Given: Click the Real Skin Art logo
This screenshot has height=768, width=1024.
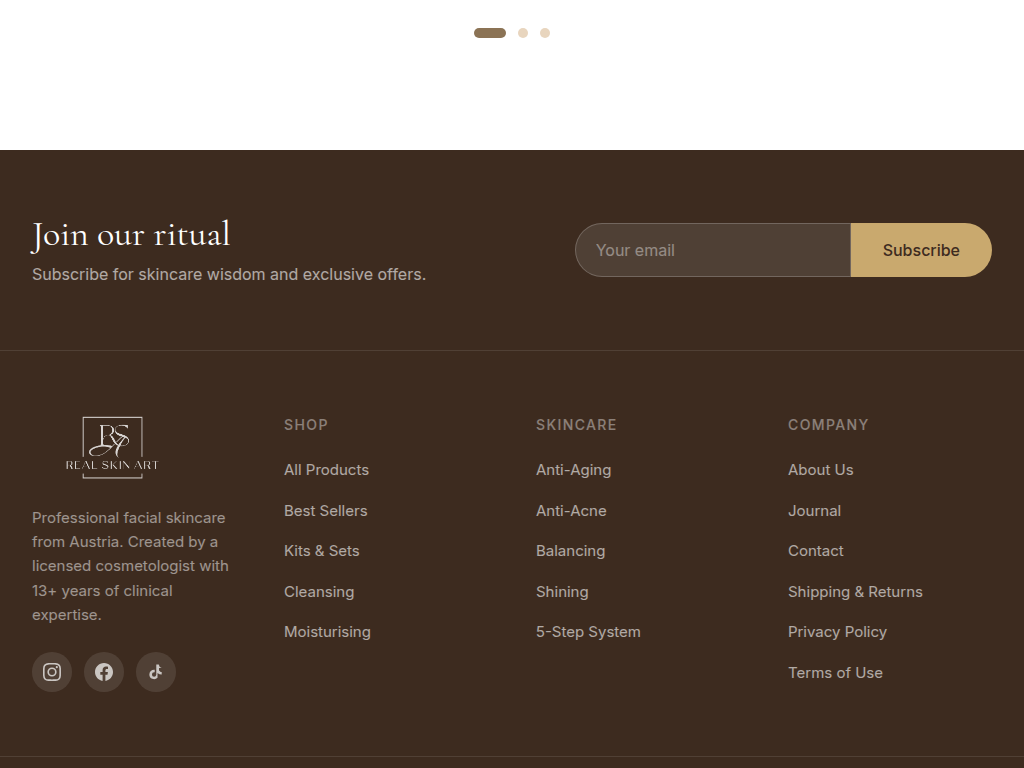Looking at the screenshot, I should 112,448.
